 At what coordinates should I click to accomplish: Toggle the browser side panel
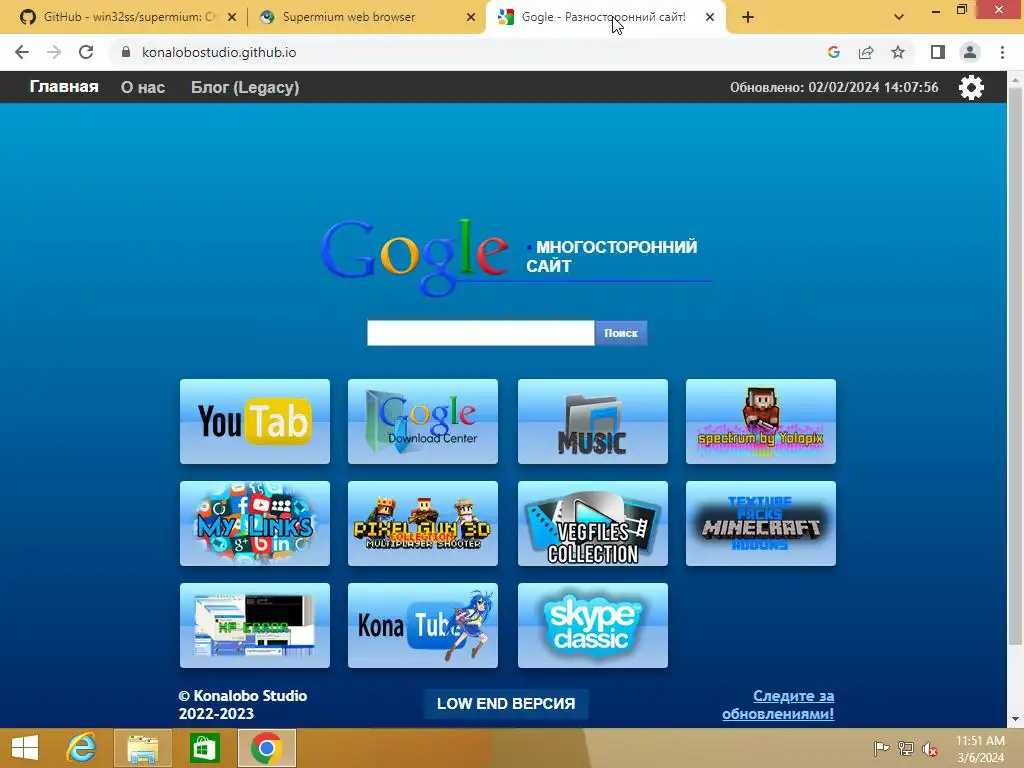[x=938, y=52]
